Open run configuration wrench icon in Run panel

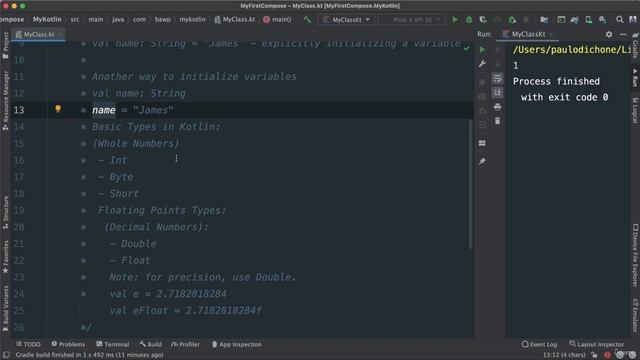pyautogui.click(x=482, y=64)
